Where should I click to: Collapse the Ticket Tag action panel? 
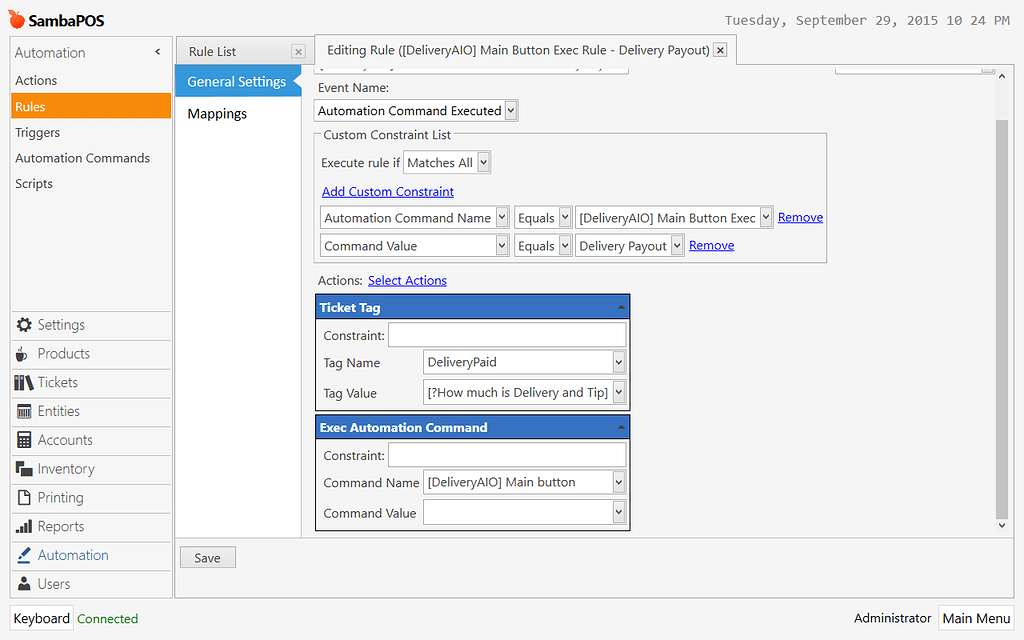coord(619,307)
